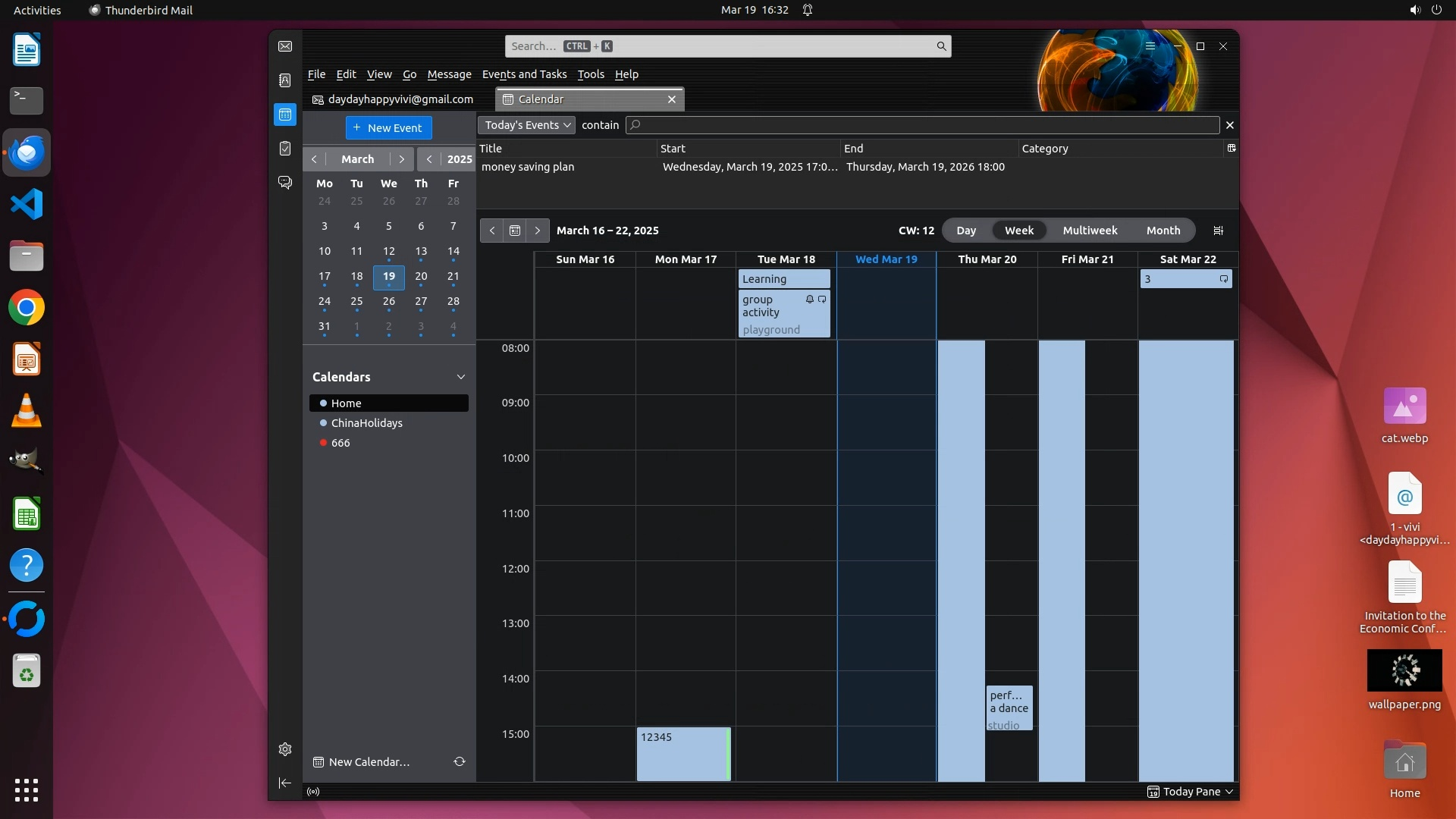
Task: Open Today's Events filter dropdown
Action: click(x=527, y=125)
